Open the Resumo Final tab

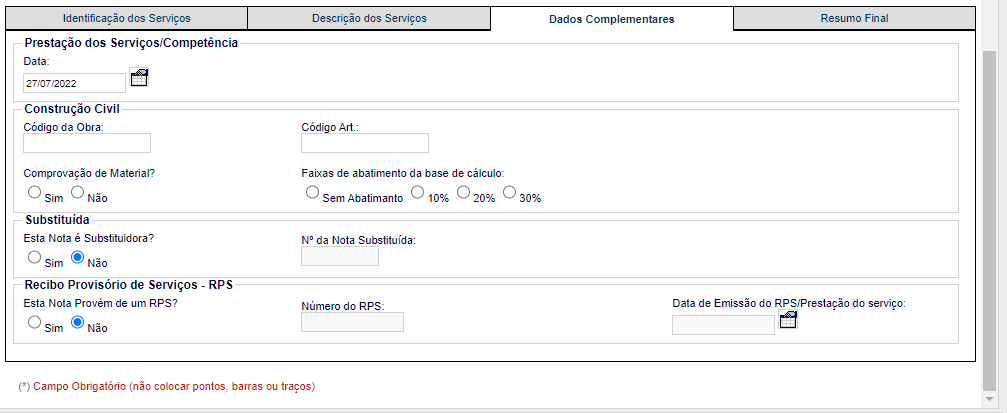click(x=854, y=18)
